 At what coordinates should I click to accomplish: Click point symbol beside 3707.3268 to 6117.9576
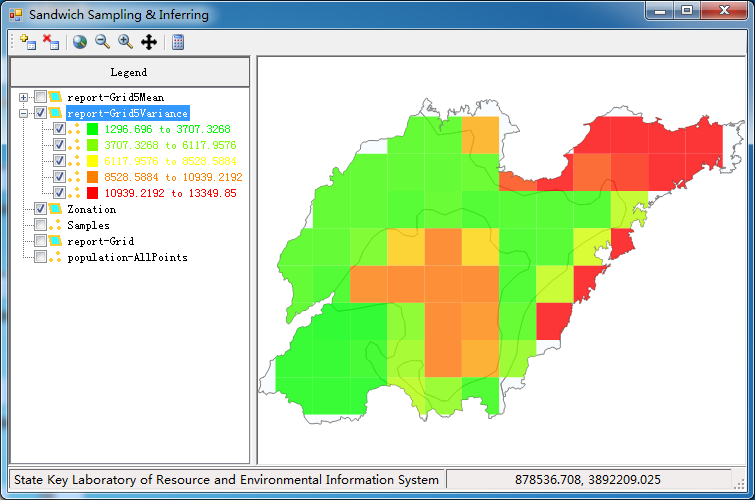click(x=74, y=145)
